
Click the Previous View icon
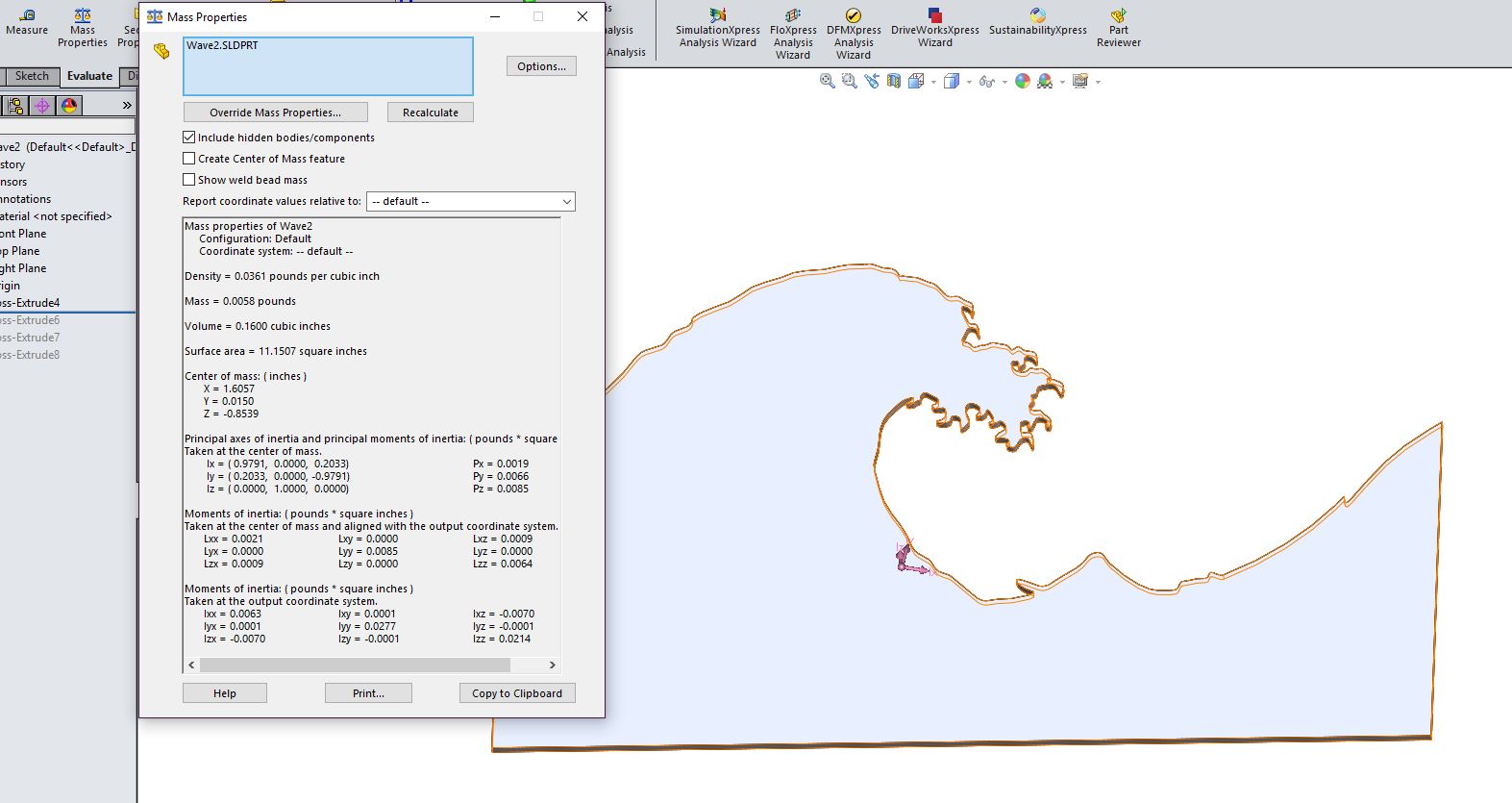pos(872,82)
